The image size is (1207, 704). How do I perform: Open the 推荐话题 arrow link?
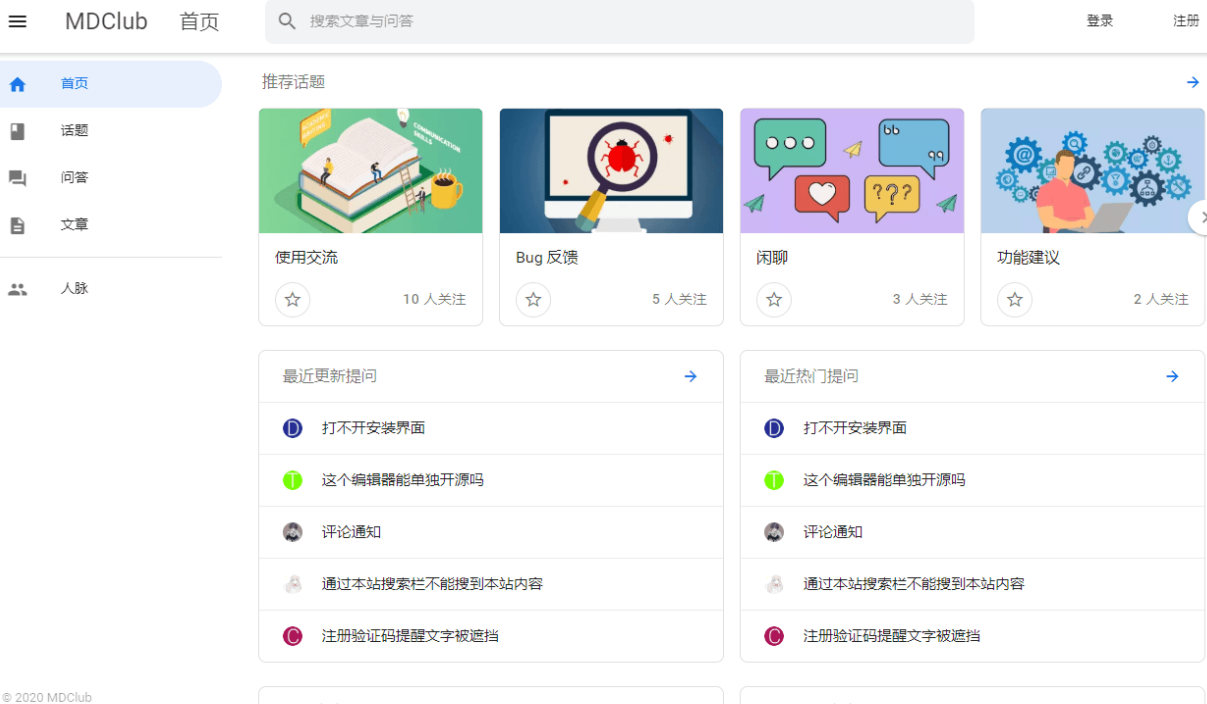(1192, 82)
